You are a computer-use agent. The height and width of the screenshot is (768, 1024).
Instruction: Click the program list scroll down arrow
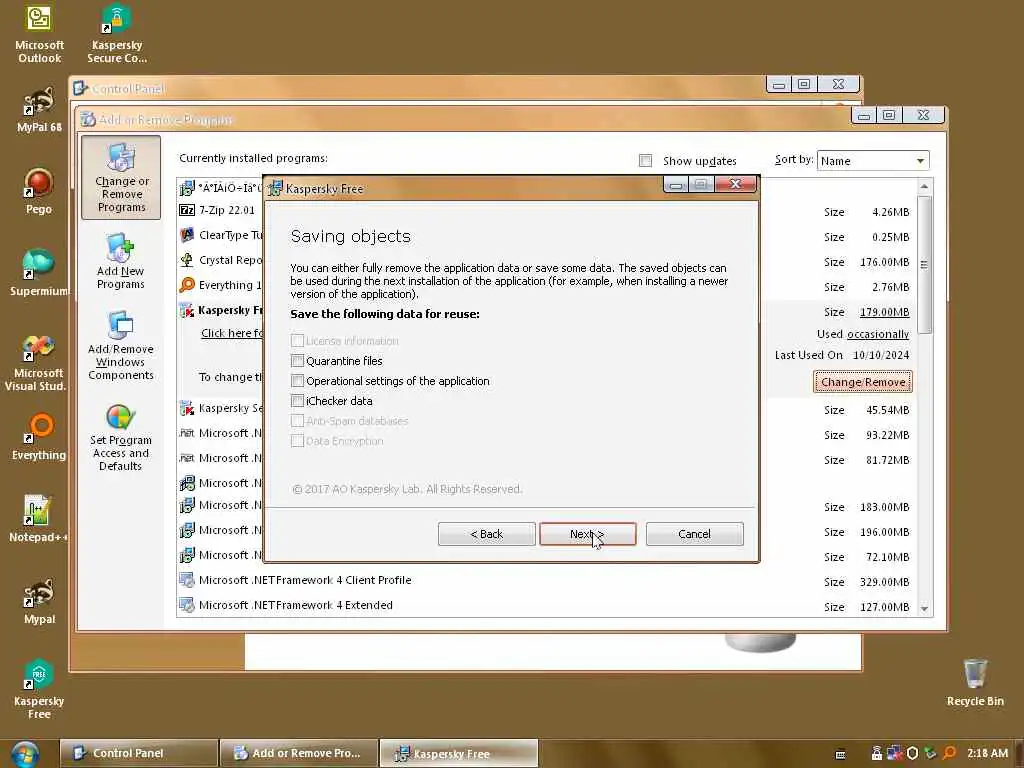coord(924,608)
